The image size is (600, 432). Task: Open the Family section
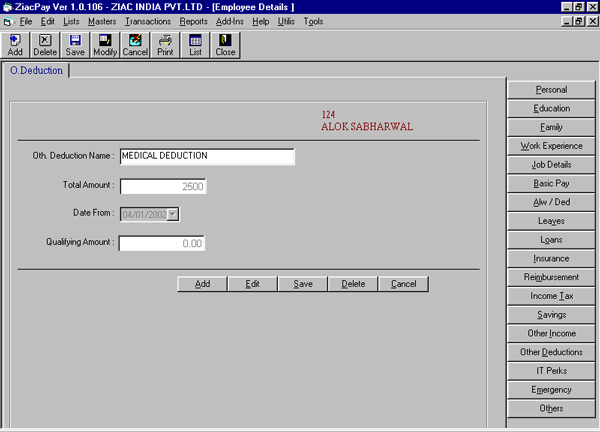[551, 127]
